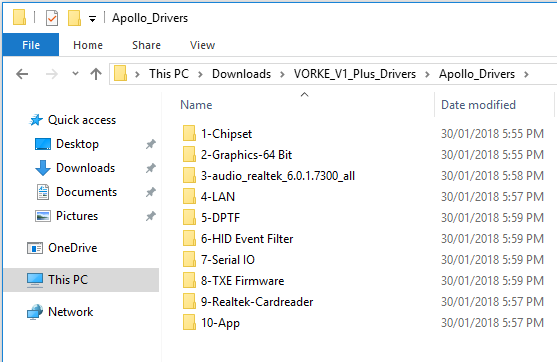Select Quick access in the navigation pane
Screen dimensions: 557x362
tap(82, 120)
